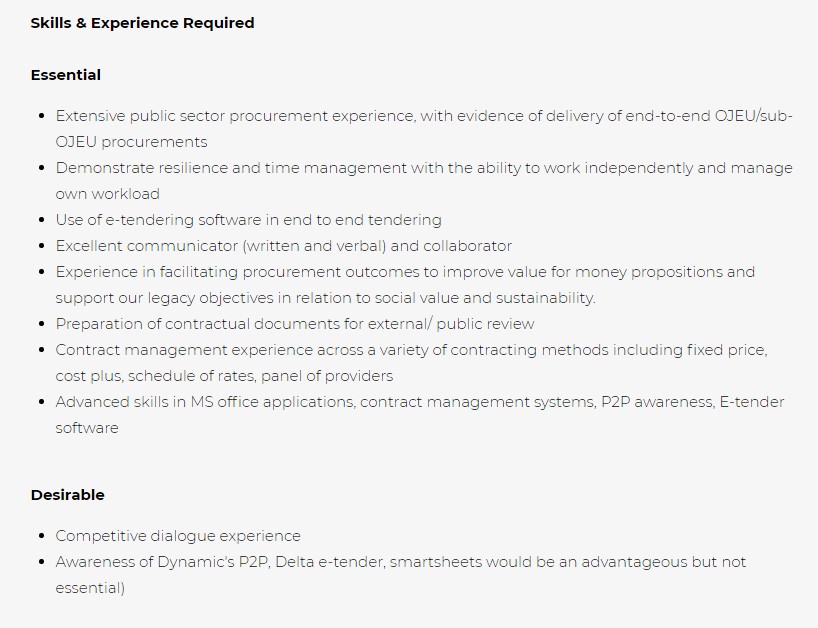Select the Demonstrate resilience and time management line
The width and height of the screenshot is (818, 628).
pos(424,168)
